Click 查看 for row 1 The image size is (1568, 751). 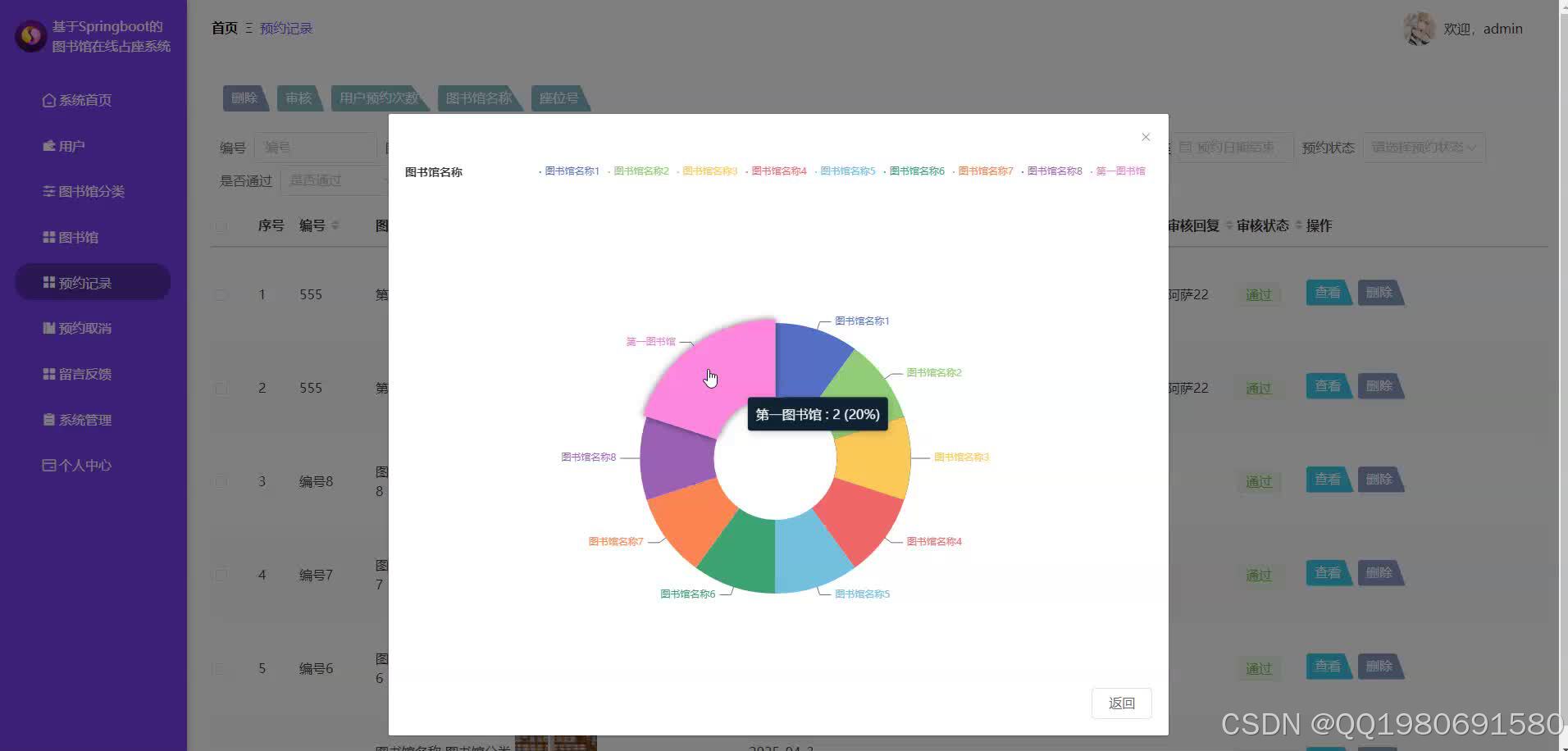pyautogui.click(x=1328, y=293)
